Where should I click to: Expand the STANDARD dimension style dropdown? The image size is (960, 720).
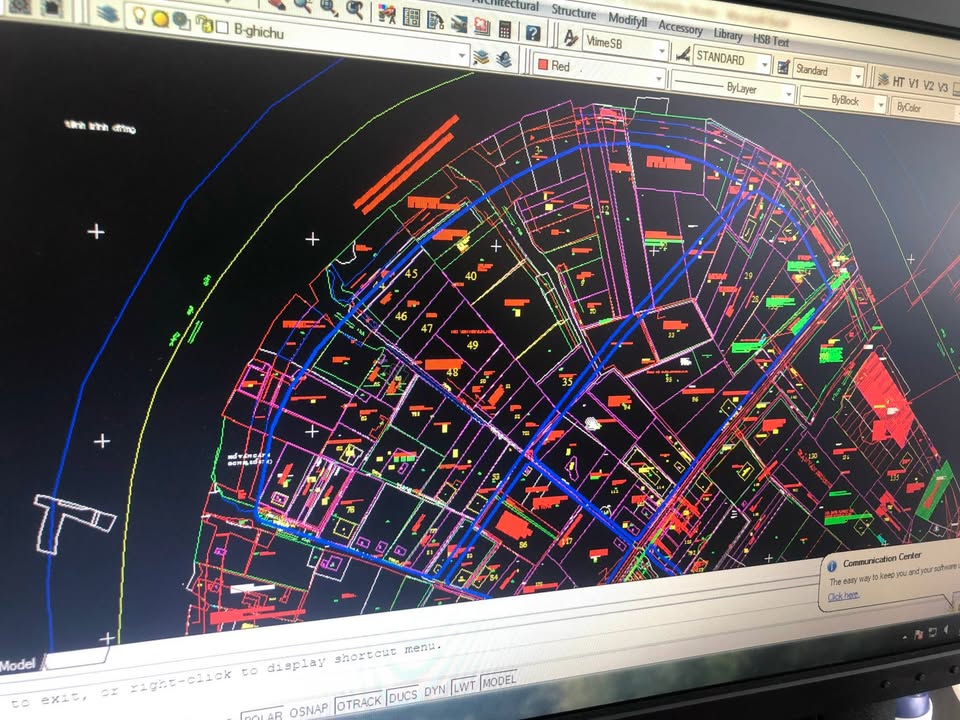[764, 63]
